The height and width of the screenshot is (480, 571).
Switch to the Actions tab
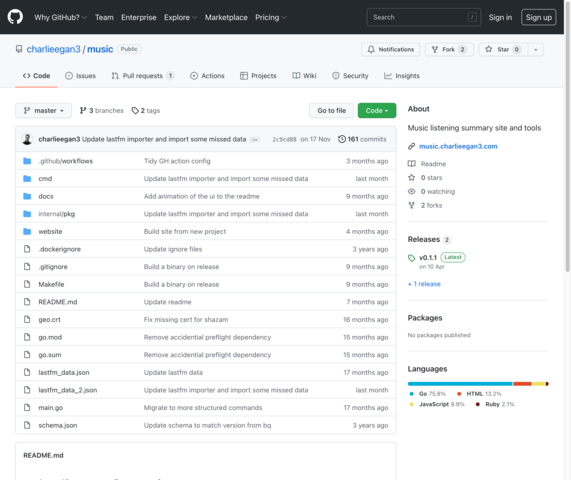[x=207, y=76]
